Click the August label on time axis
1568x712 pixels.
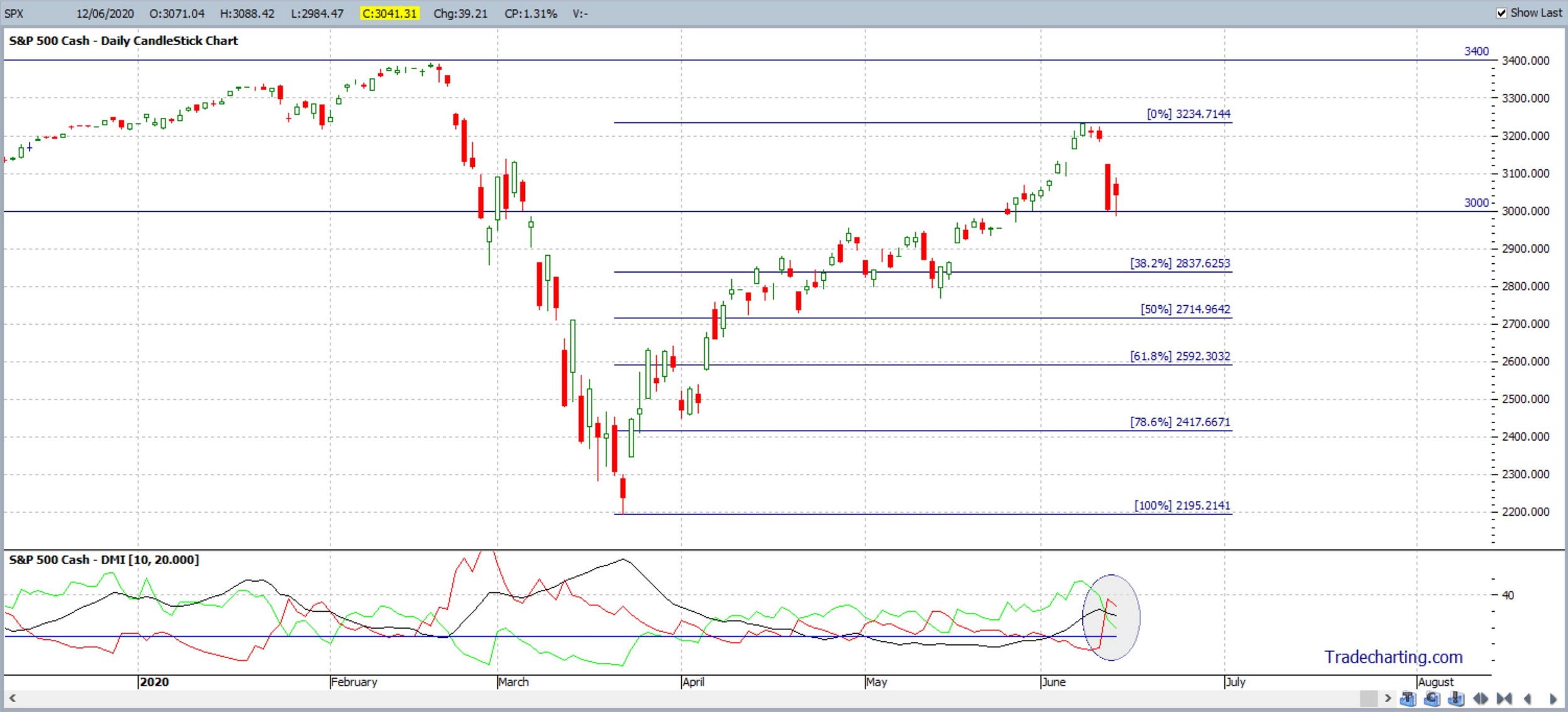pyautogui.click(x=1436, y=682)
